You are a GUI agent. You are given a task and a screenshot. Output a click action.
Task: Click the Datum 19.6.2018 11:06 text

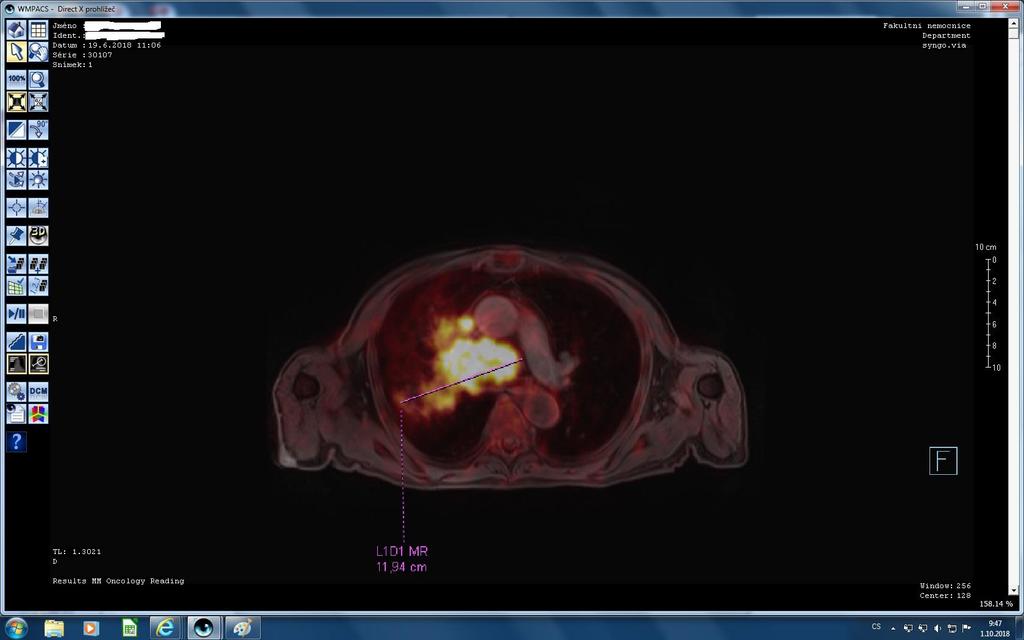pyautogui.click(x=106, y=45)
